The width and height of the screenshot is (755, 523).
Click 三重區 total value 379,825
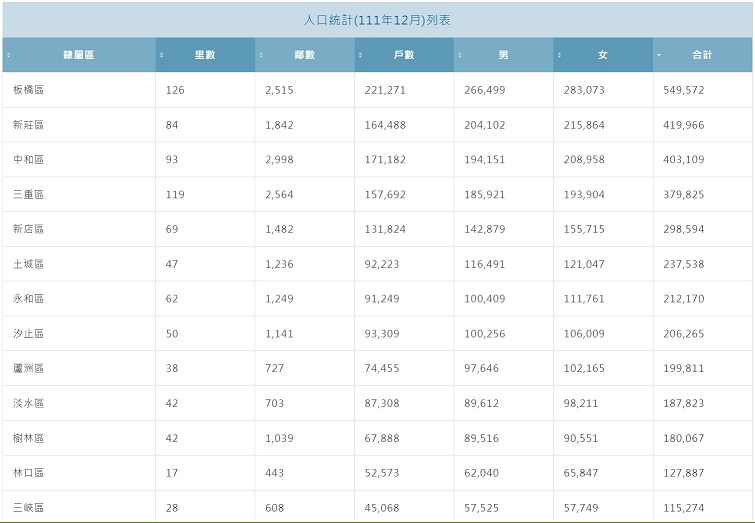(682, 195)
